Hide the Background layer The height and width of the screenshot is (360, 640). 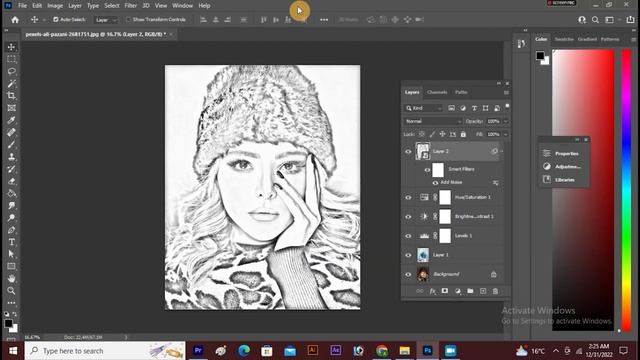408,274
